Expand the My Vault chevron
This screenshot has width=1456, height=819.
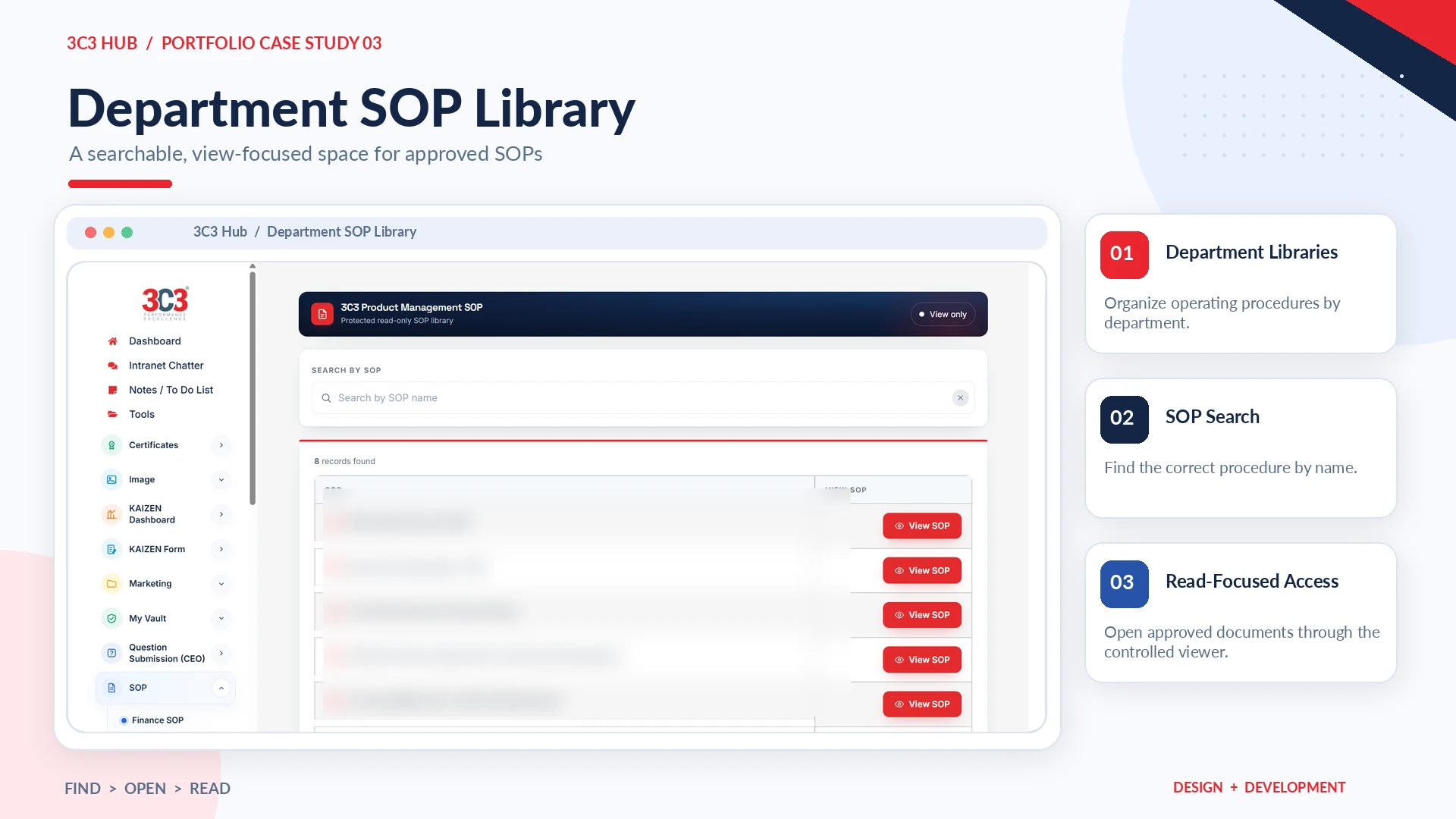click(221, 619)
